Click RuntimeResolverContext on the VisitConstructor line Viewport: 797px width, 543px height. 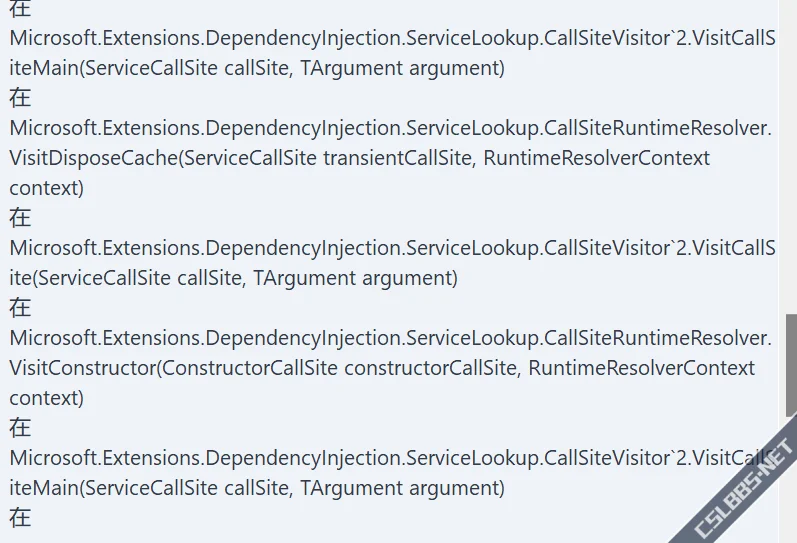pos(641,368)
